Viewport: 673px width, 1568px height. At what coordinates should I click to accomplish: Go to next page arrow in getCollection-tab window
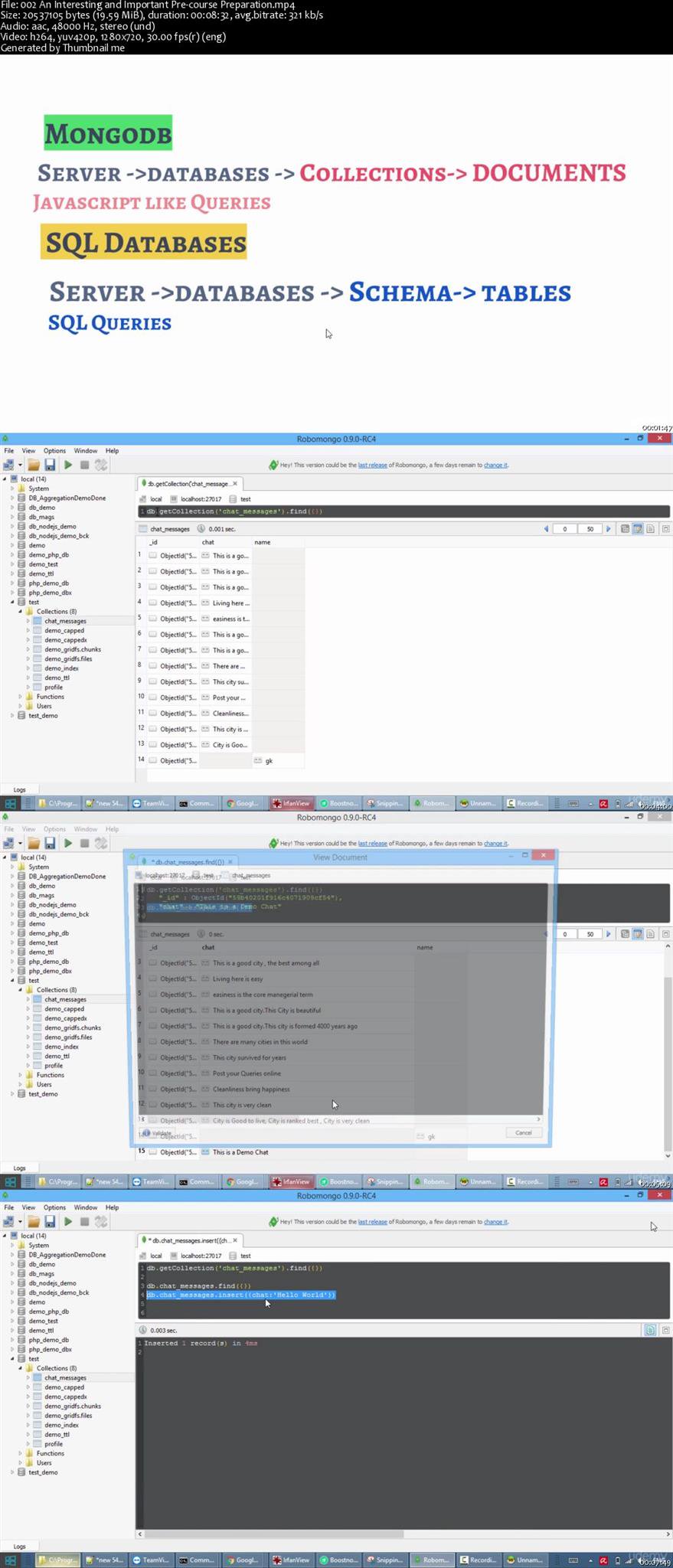click(609, 529)
